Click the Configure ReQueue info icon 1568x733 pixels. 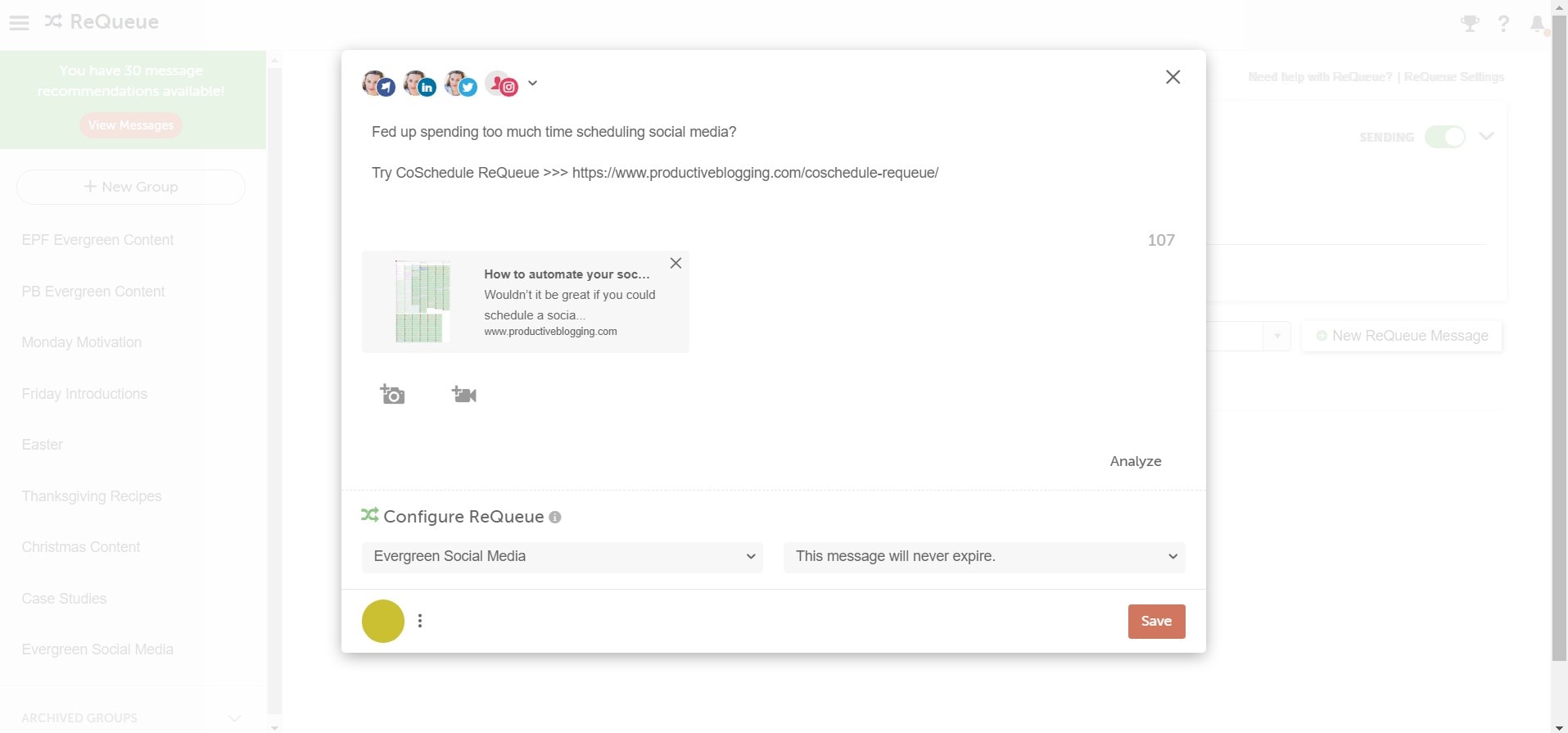point(555,518)
